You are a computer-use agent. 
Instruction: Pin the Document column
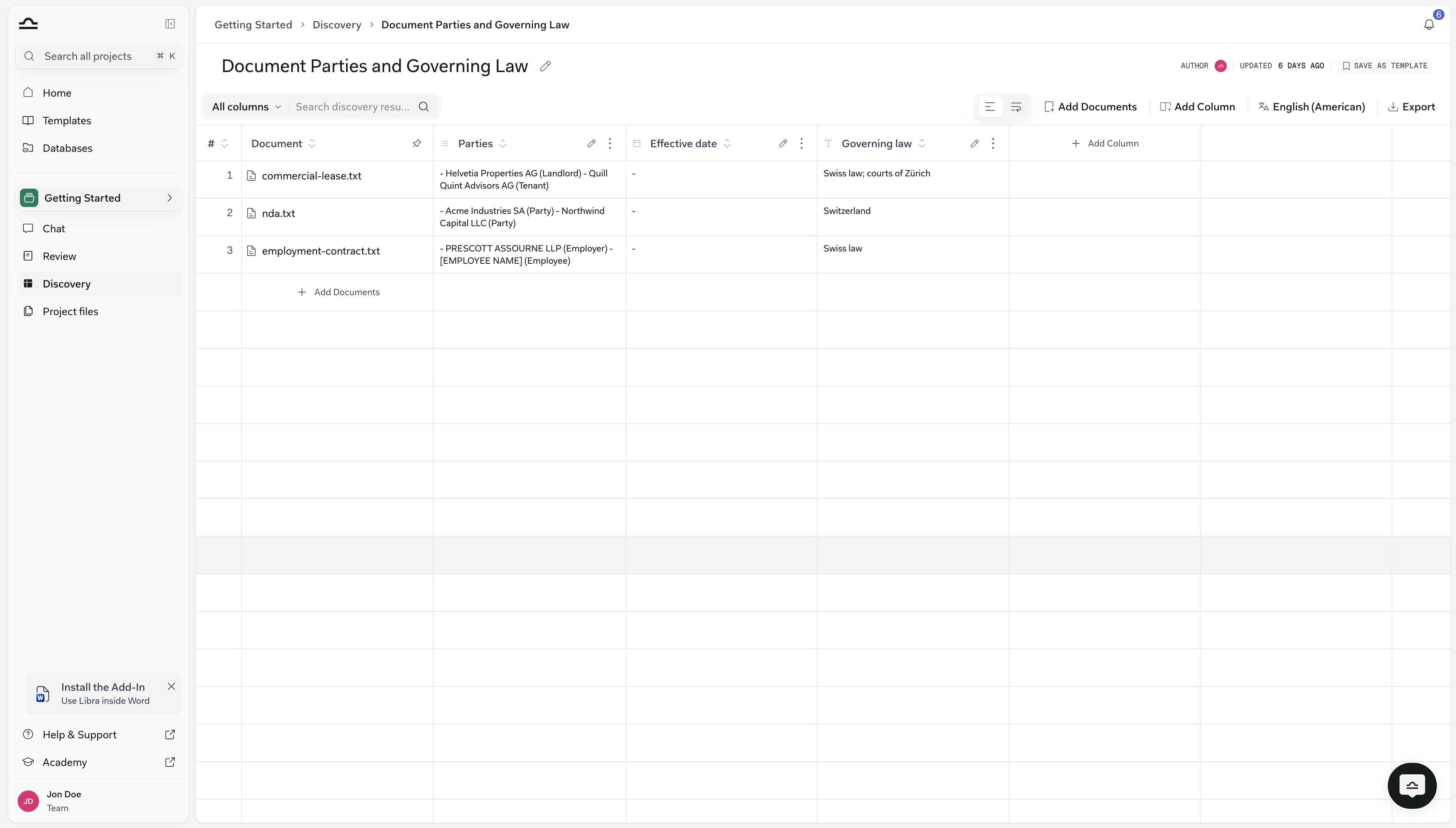click(416, 143)
